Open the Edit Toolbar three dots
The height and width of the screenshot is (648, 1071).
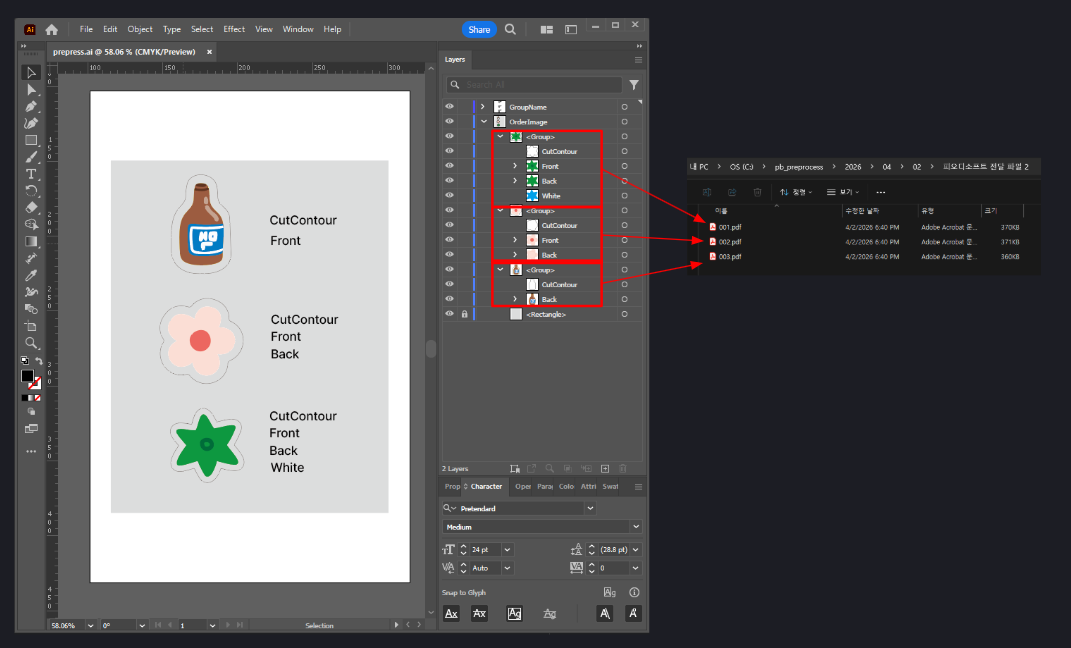pyautogui.click(x=31, y=451)
